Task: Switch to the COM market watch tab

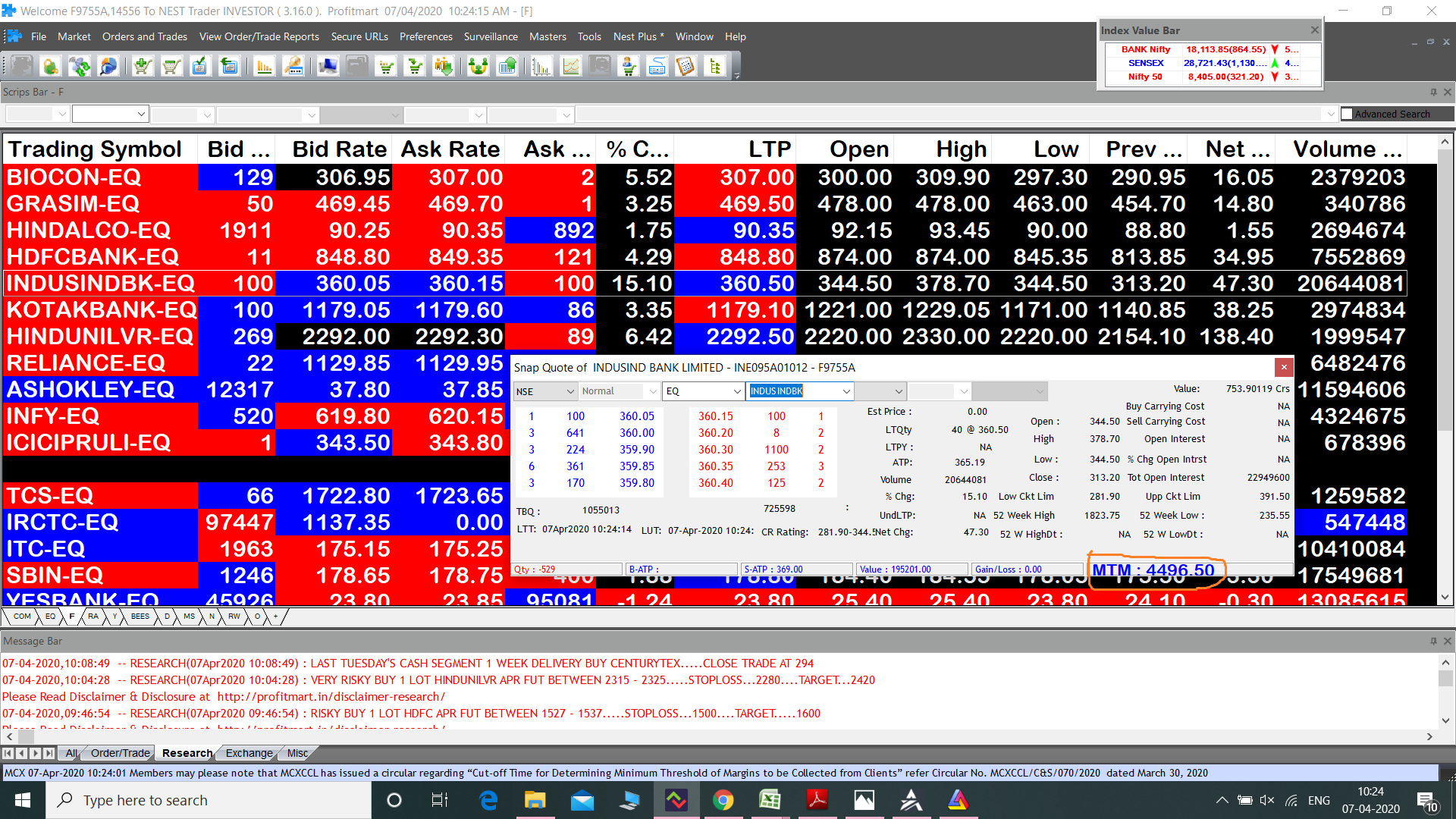Action: click(x=22, y=617)
